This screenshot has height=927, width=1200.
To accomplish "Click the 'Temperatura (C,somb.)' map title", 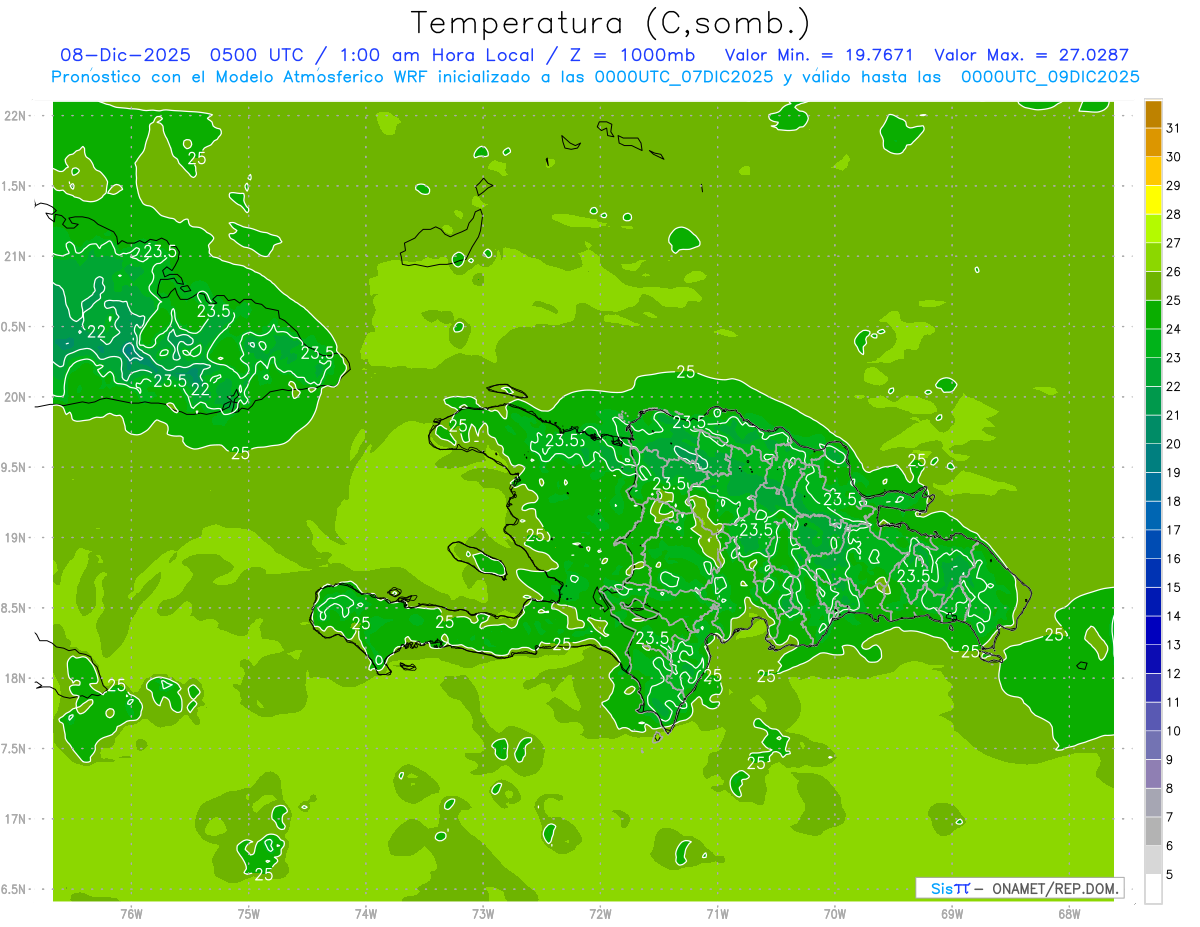I will point(610,24).
